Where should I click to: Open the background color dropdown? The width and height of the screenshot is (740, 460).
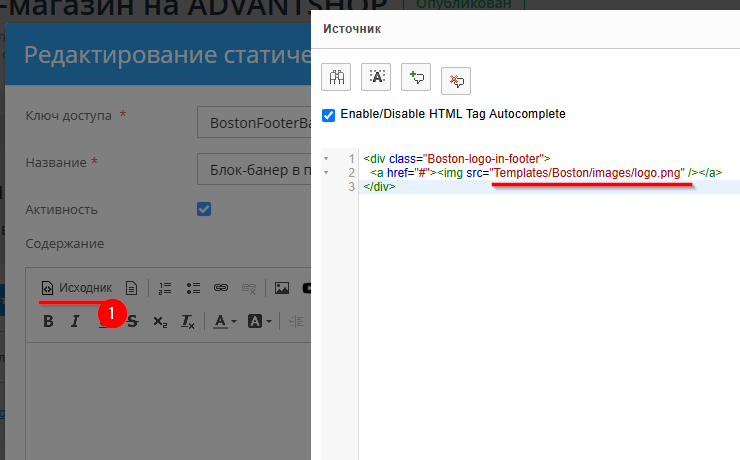[259, 321]
